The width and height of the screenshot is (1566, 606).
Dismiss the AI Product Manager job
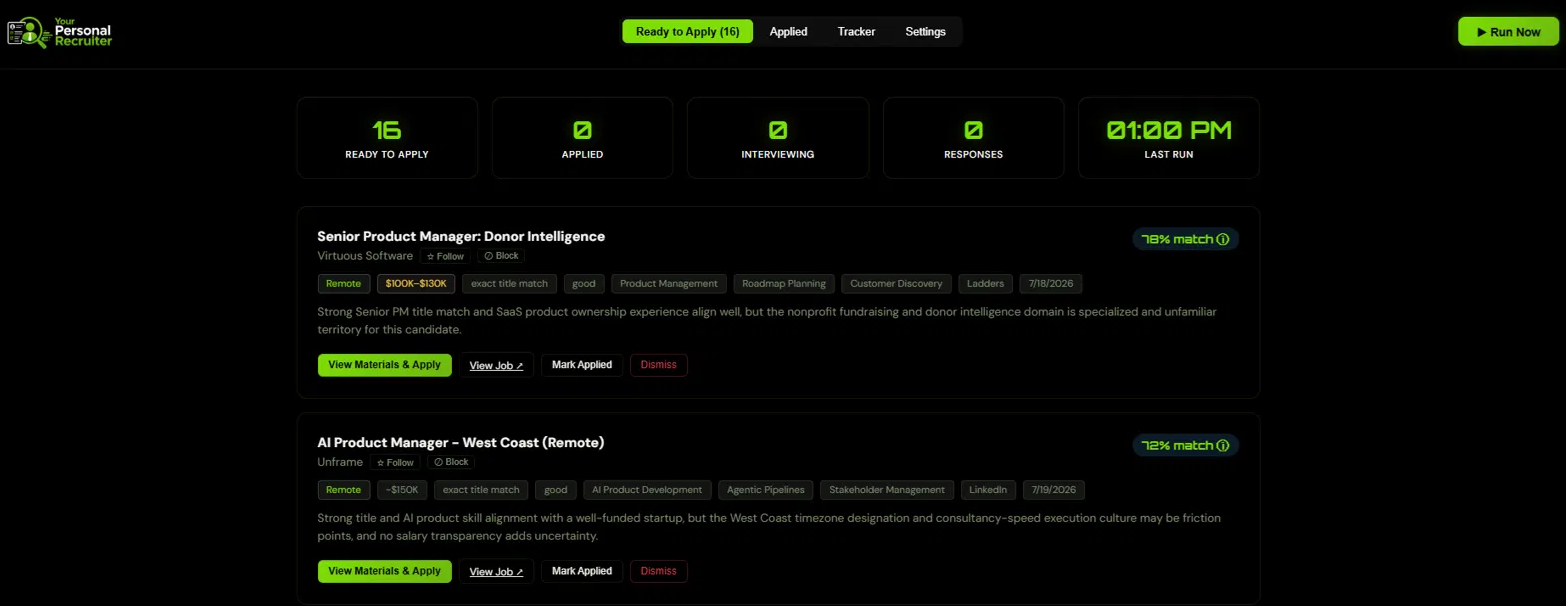point(658,571)
